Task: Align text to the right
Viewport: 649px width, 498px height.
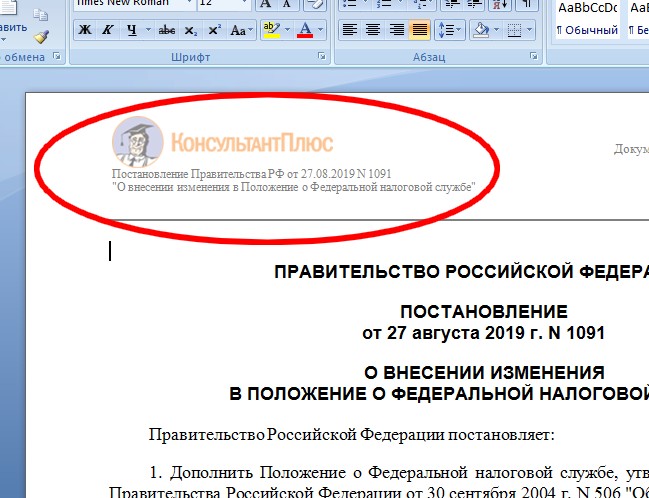Action: coord(396,29)
